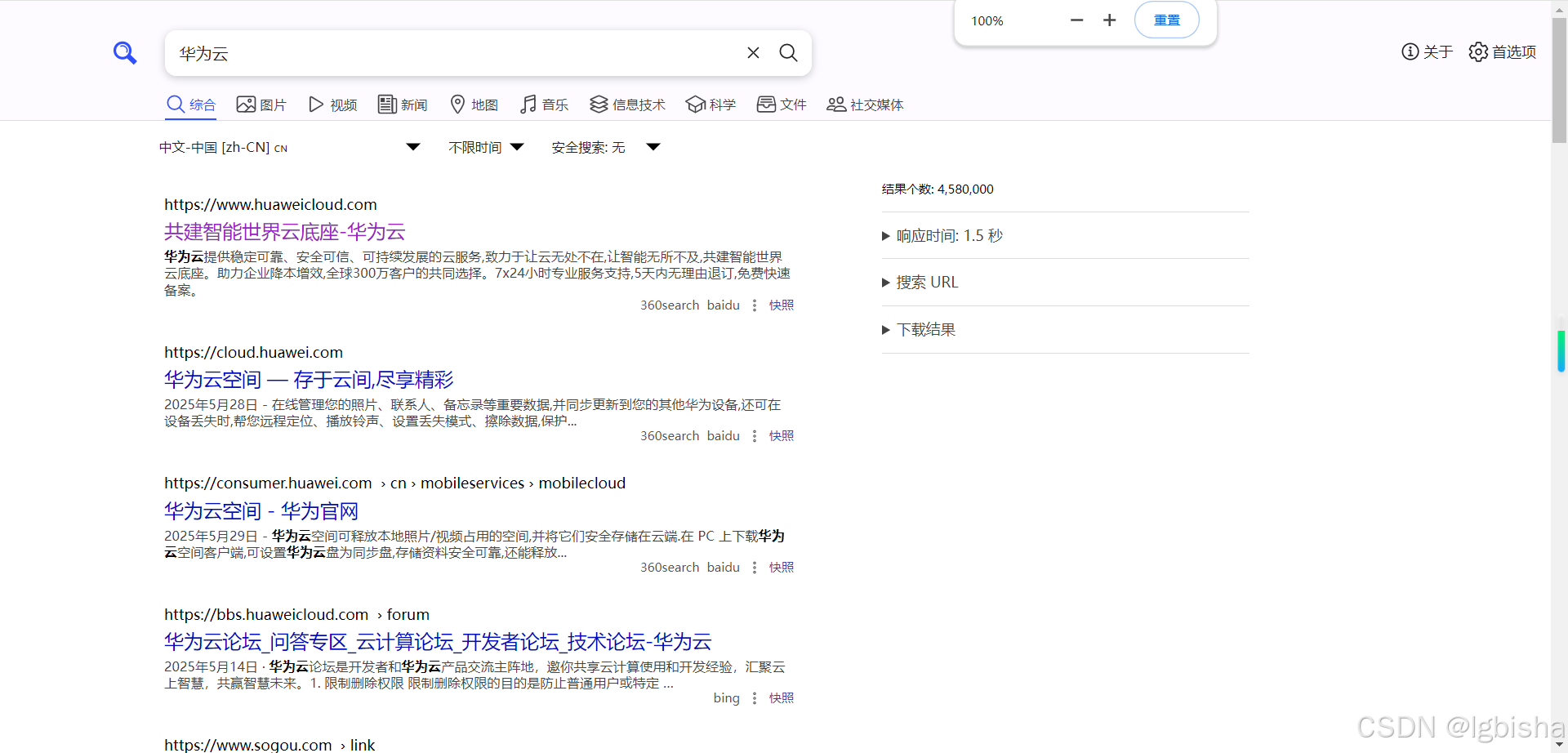This screenshot has width=1568, height=753.
Task: Click the scrollbar down arrow
Action: 1560,745
